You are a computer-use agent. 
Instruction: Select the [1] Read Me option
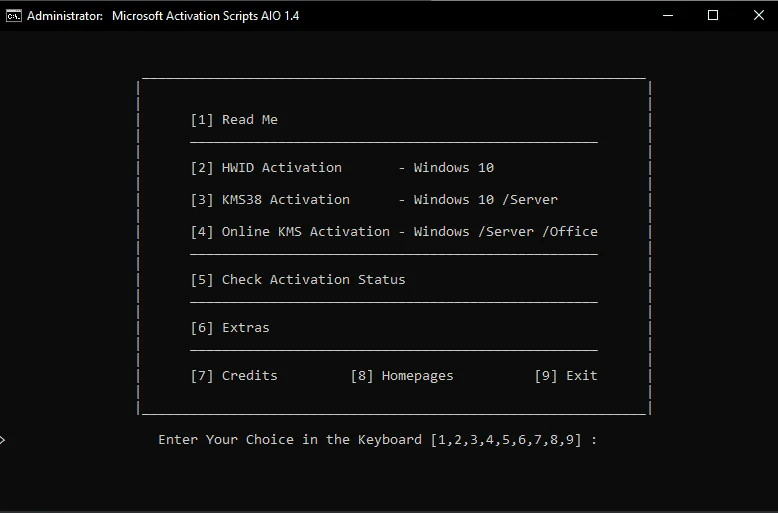click(x=234, y=120)
